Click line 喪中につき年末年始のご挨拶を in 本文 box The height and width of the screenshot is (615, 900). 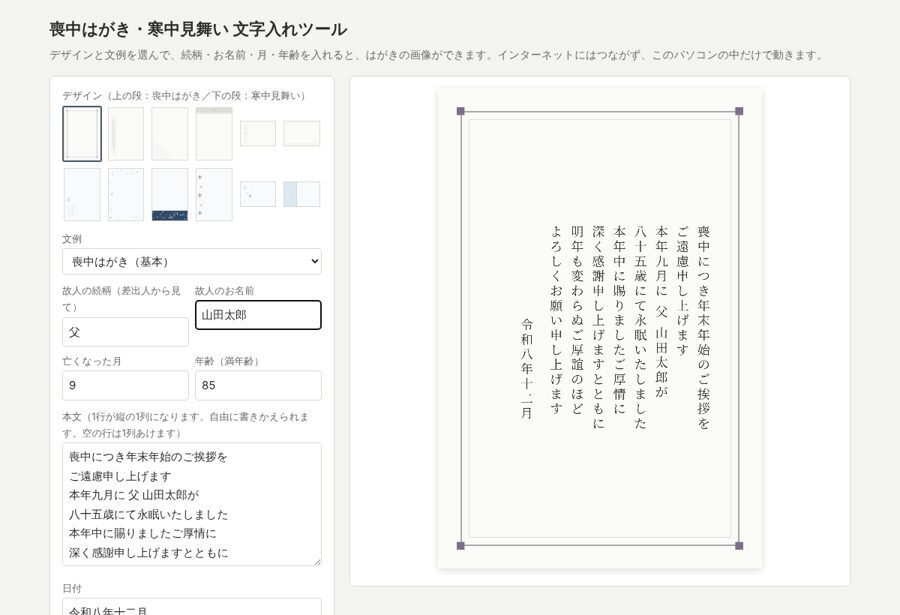[x=148, y=457]
